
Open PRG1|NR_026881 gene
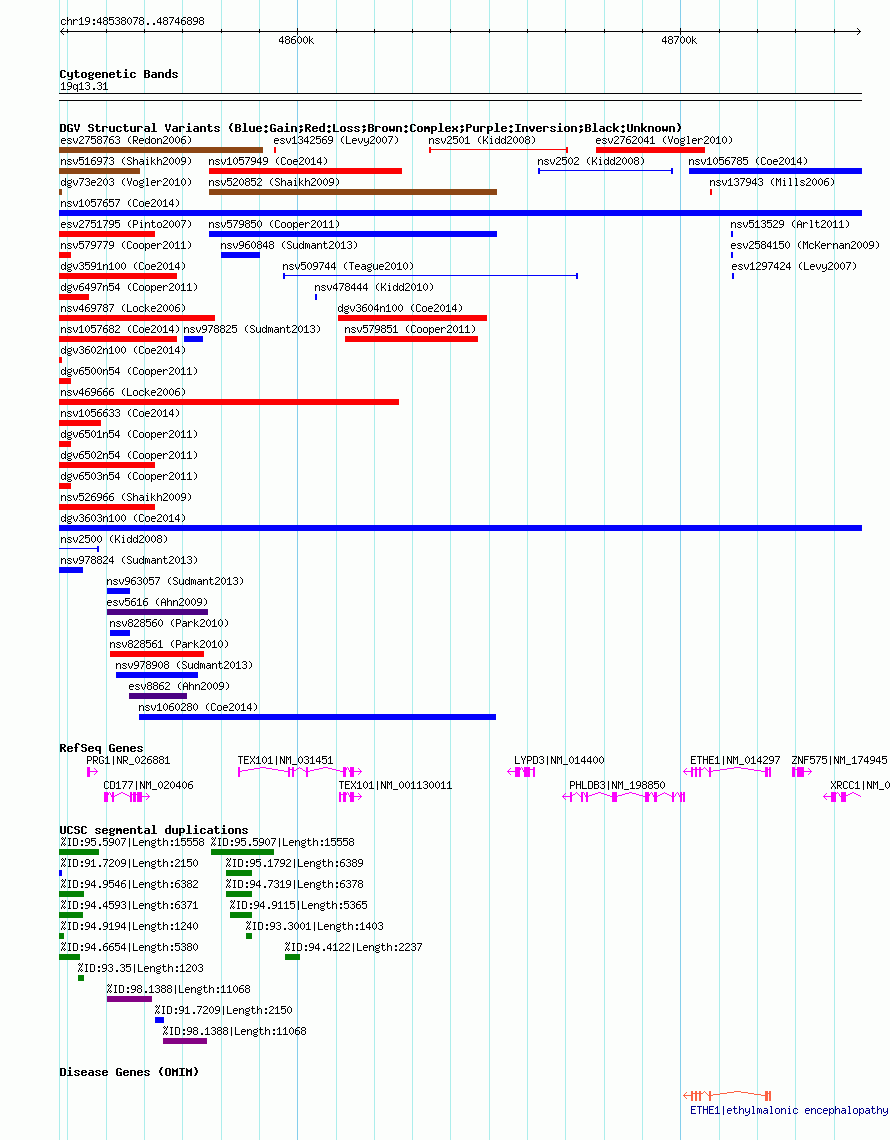(128, 761)
